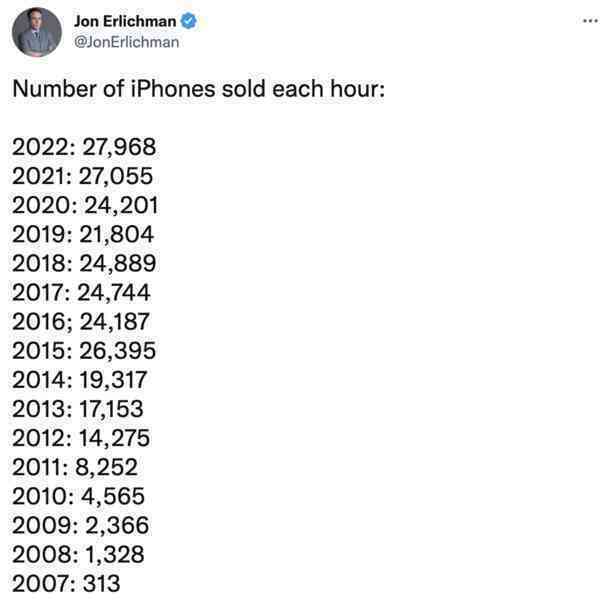610x600 pixels.
Task: Click the 2020: 24,201 entry
Action: pyautogui.click(x=85, y=205)
